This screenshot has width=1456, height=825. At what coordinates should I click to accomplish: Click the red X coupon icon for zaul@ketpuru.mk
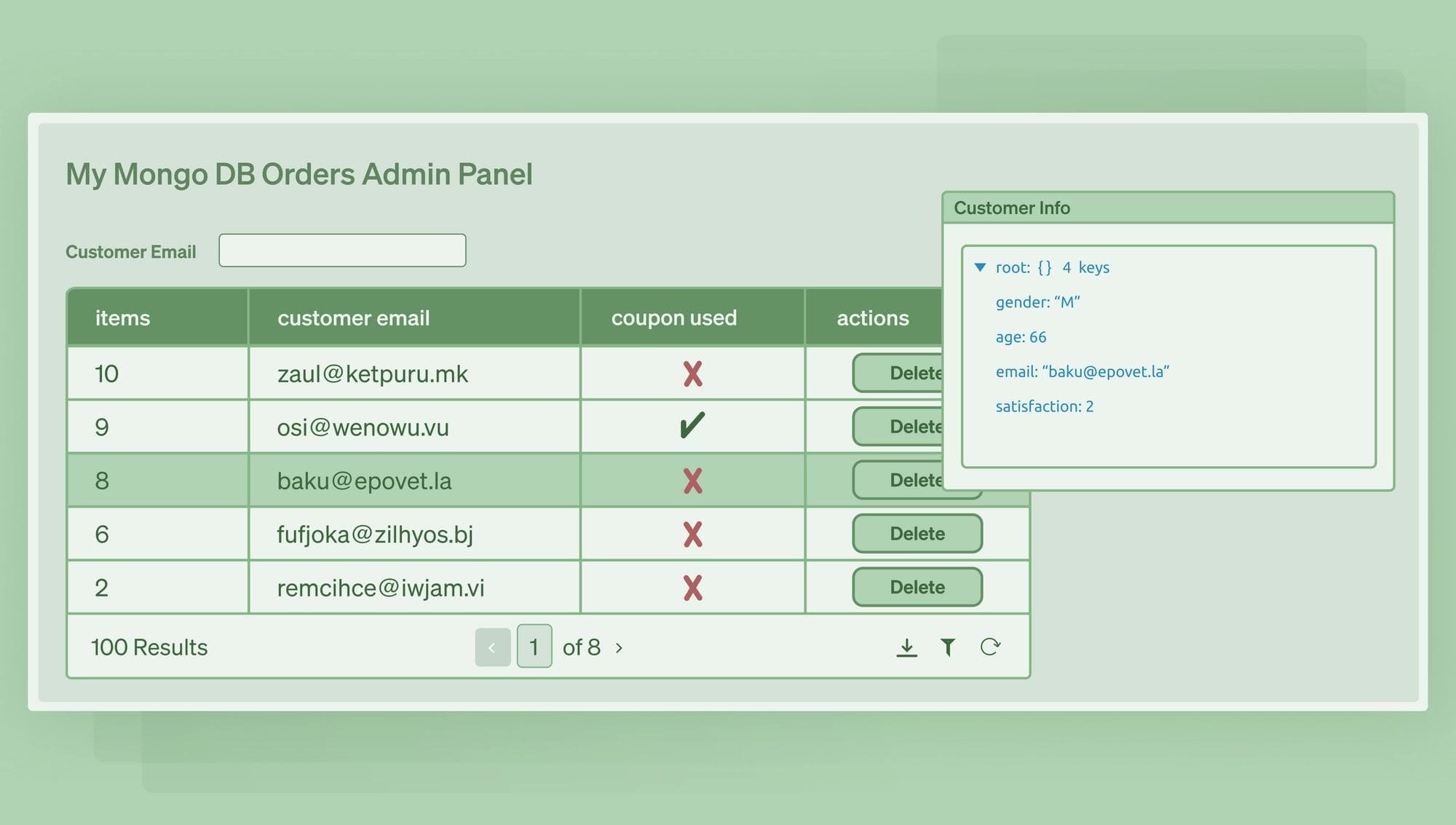tap(692, 374)
